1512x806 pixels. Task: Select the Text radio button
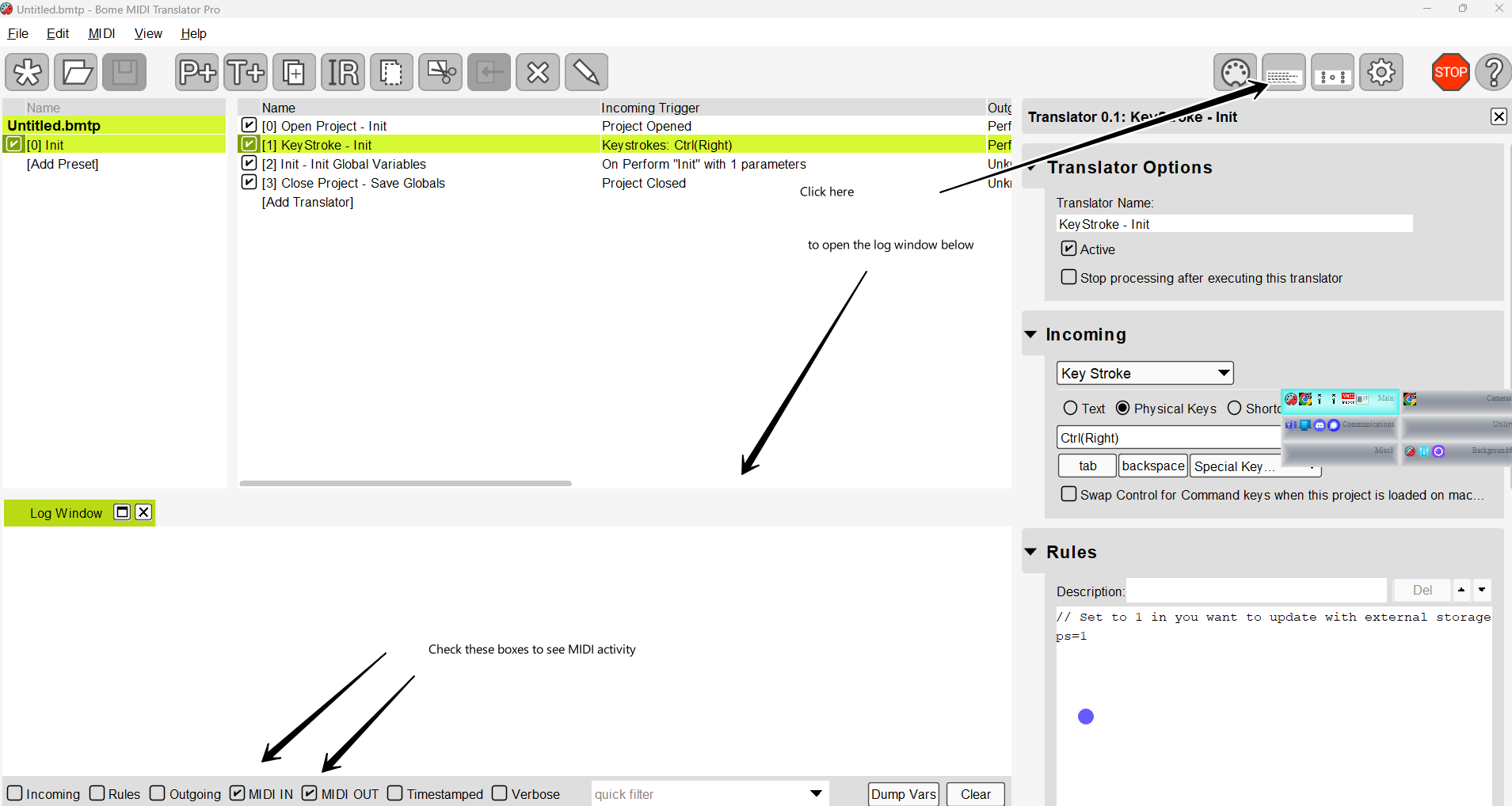1070,408
